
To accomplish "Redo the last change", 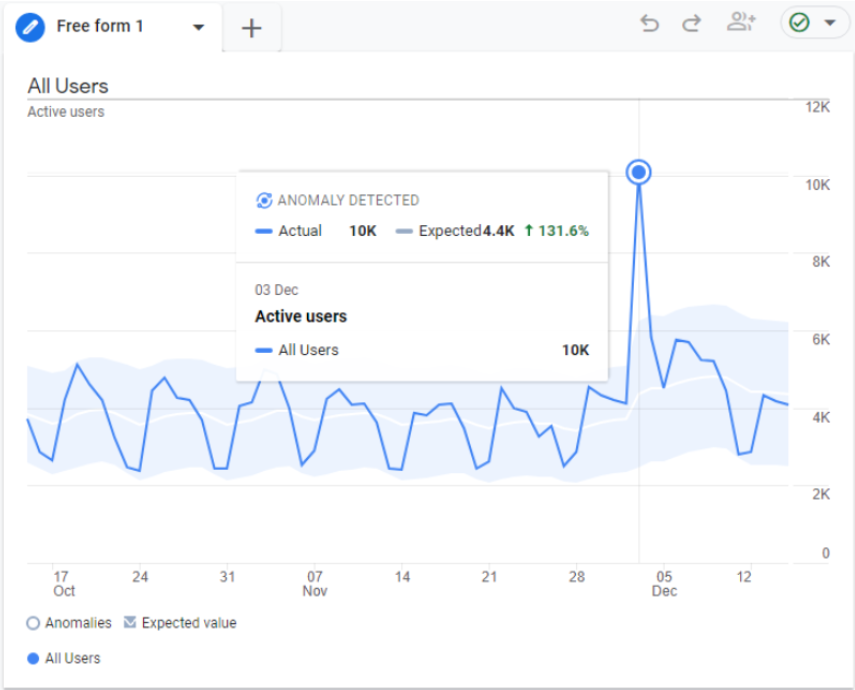I will (691, 24).
